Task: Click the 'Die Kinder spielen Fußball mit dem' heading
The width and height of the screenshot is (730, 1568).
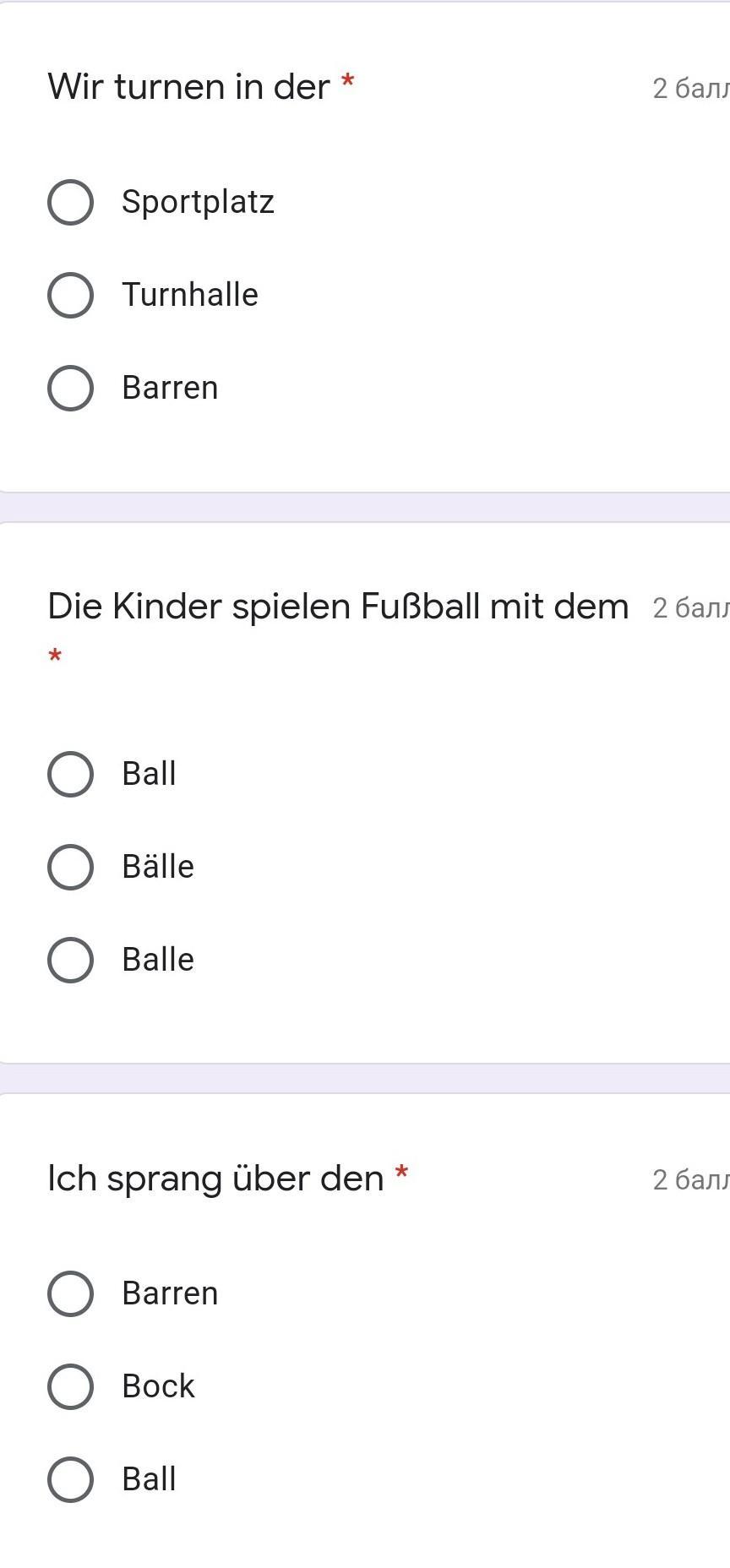Action: [338, 607]
